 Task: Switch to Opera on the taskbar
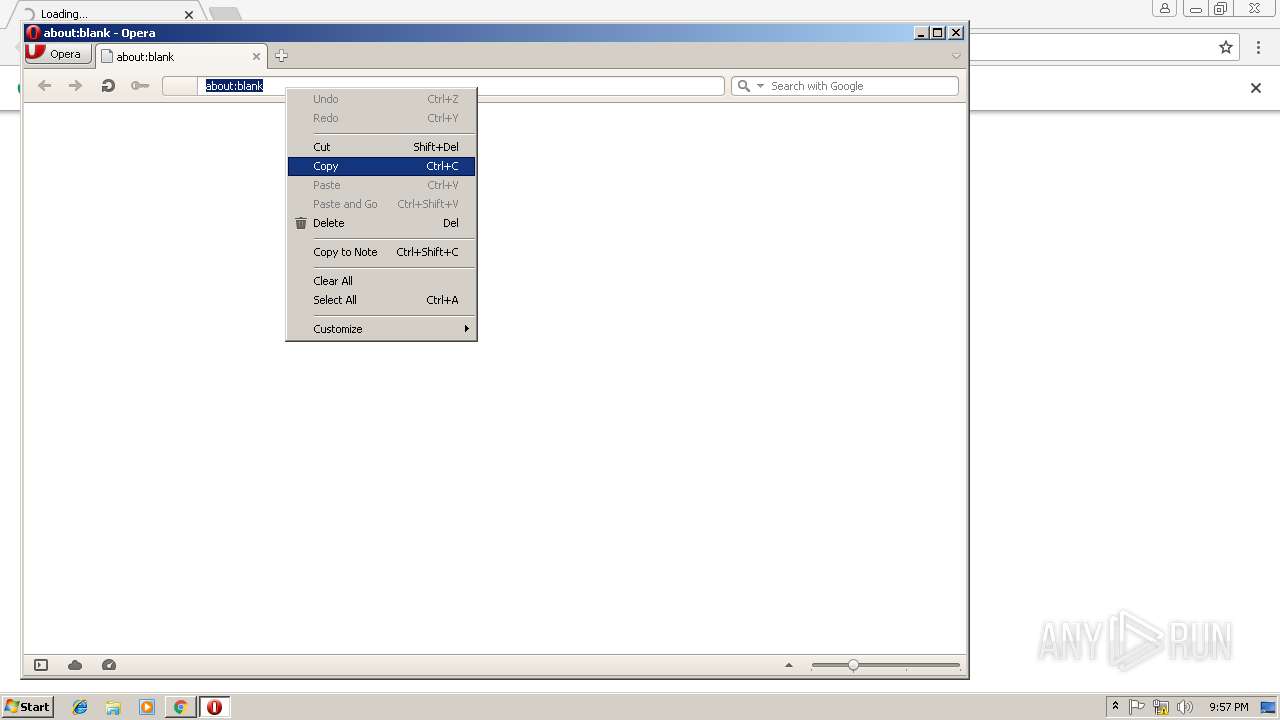click(214, 707)
